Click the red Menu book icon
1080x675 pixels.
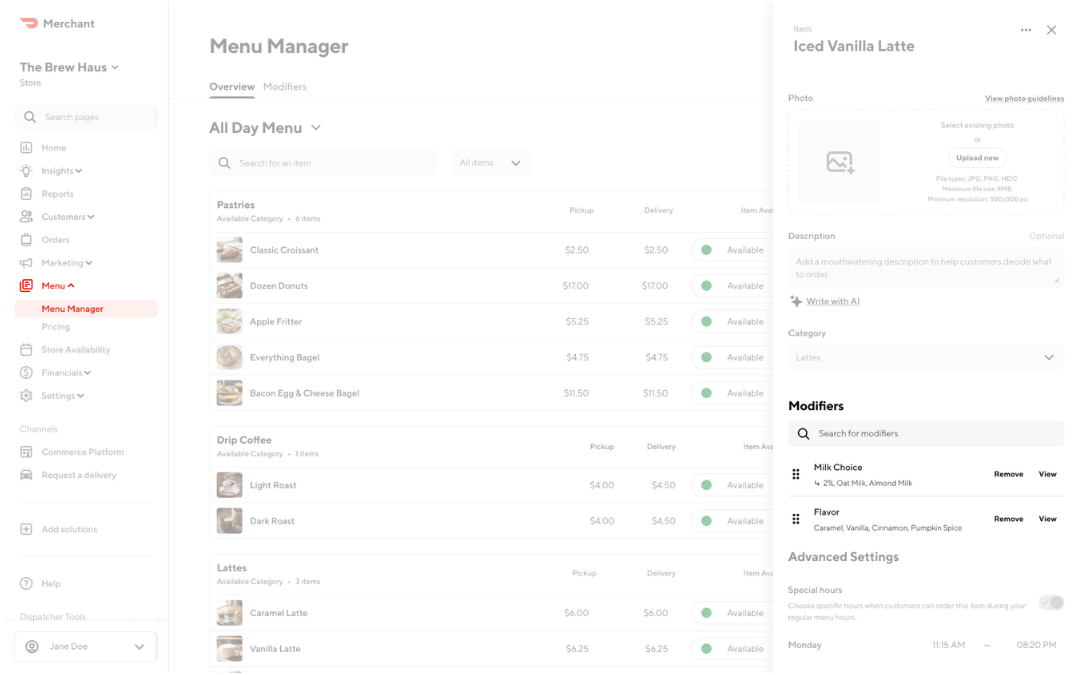tap(26, 286)
